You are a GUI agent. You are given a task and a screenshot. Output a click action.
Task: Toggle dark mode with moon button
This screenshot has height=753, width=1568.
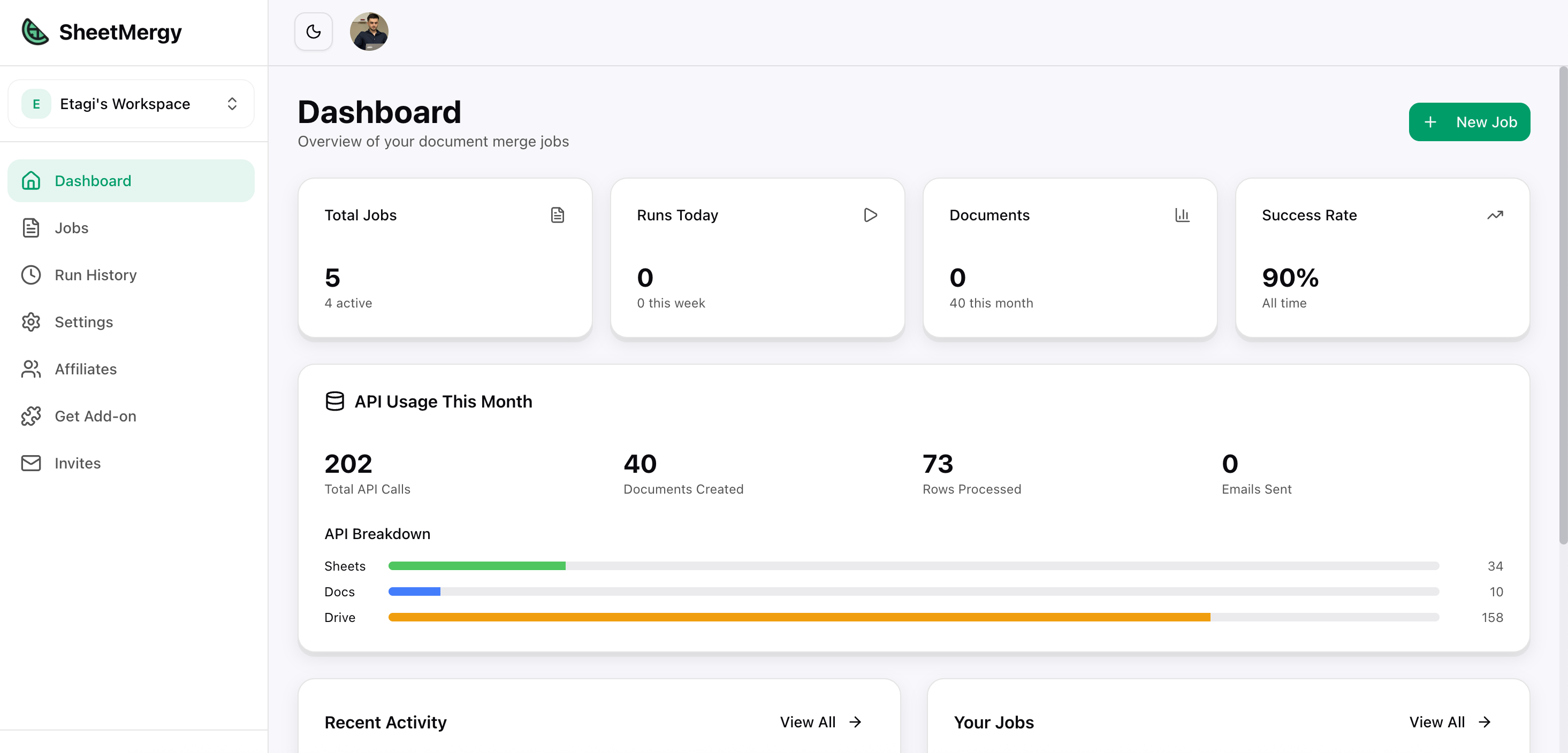pos(314,32)
